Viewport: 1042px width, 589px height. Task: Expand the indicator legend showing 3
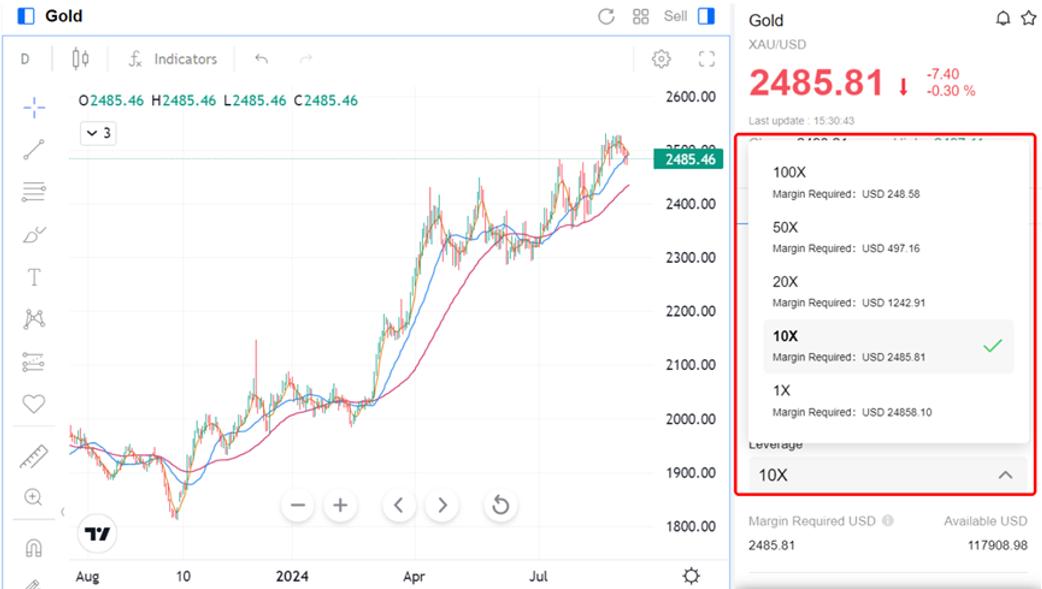[x=97, y=133]
